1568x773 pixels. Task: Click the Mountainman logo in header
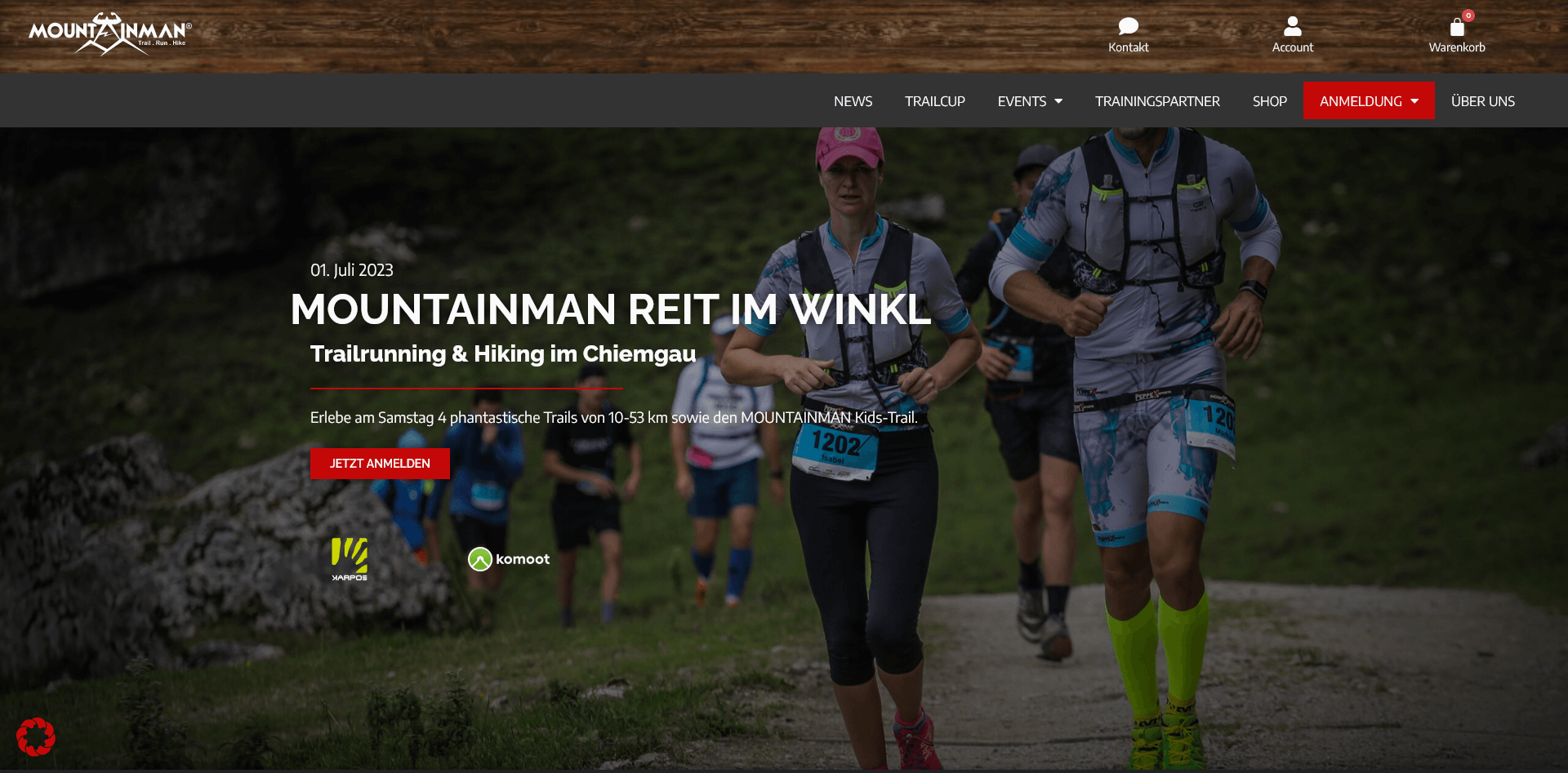(x=110, y=34)
